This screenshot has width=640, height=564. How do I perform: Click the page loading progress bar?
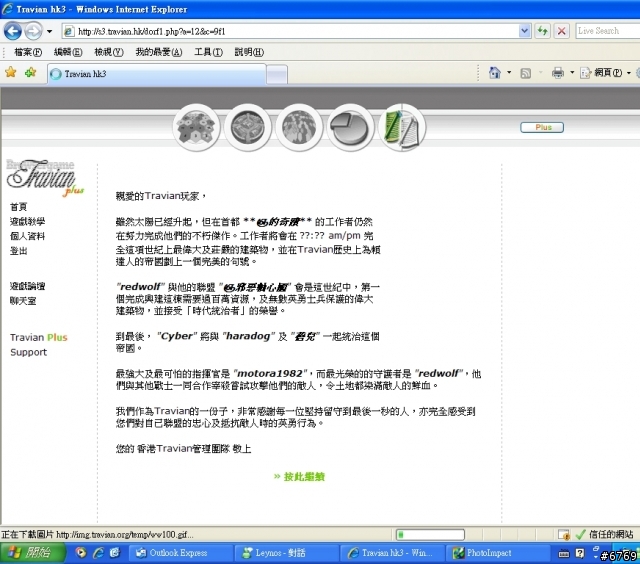click(430, 534)
